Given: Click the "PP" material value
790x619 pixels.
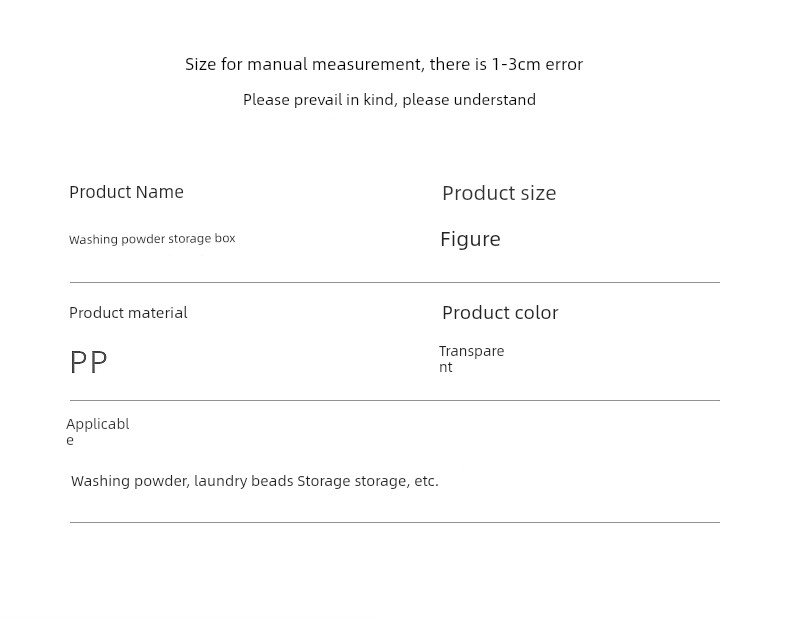Looking at the screenshot, I should click(88, 362).
